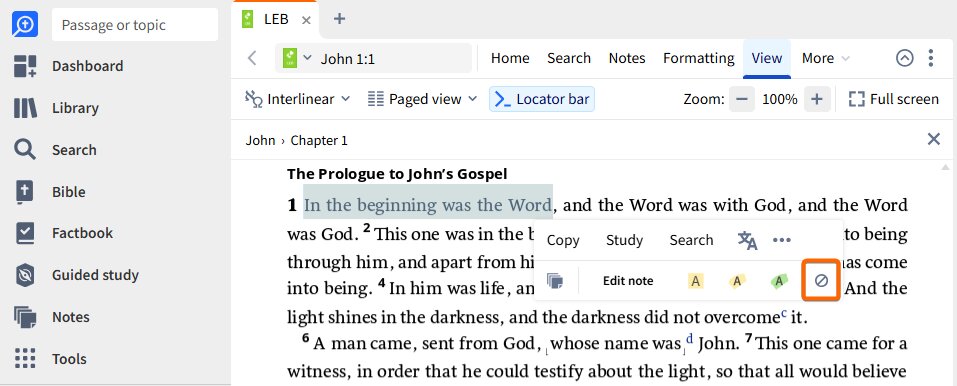Viewport: 957px width, 386px height.
Task: Open the More menu dropdown
Action: click(826, 58)
